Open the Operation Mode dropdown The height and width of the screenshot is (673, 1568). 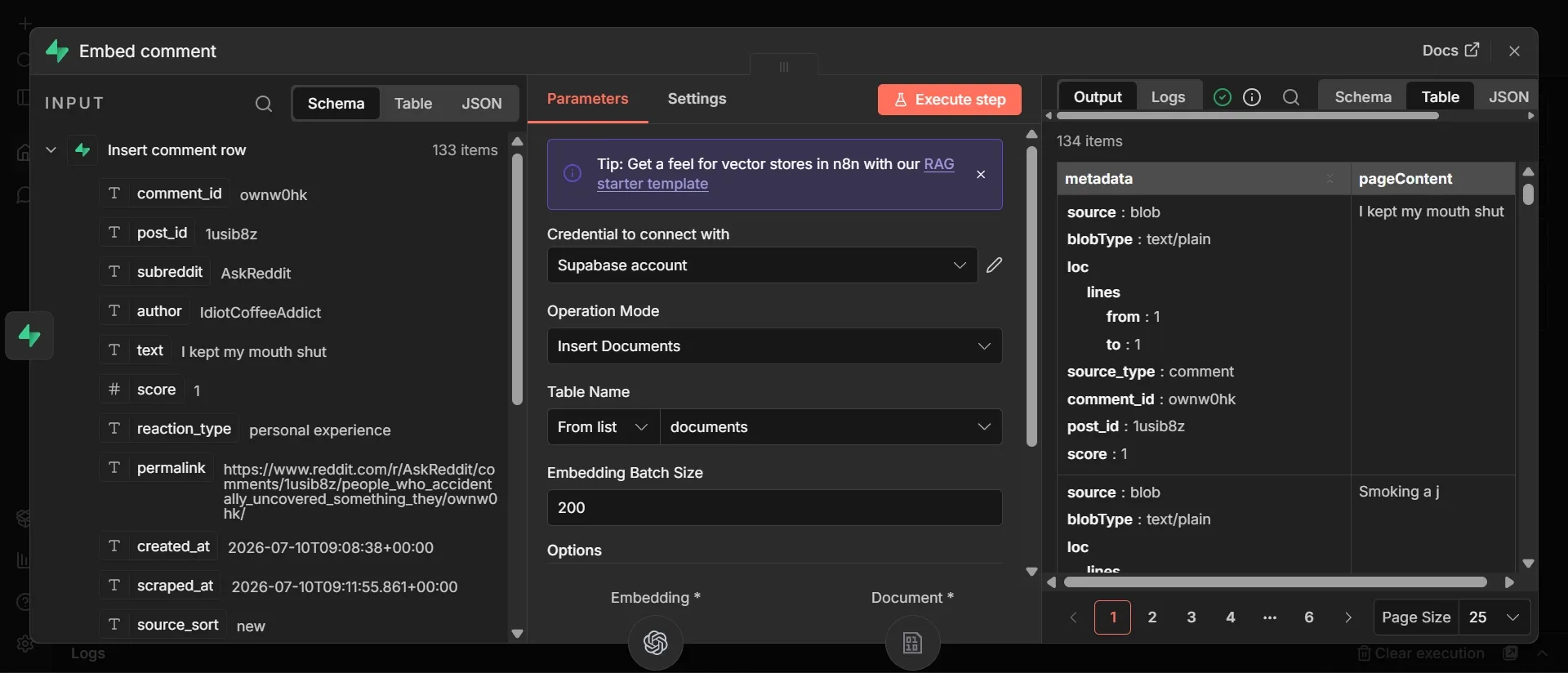[774, 346]
